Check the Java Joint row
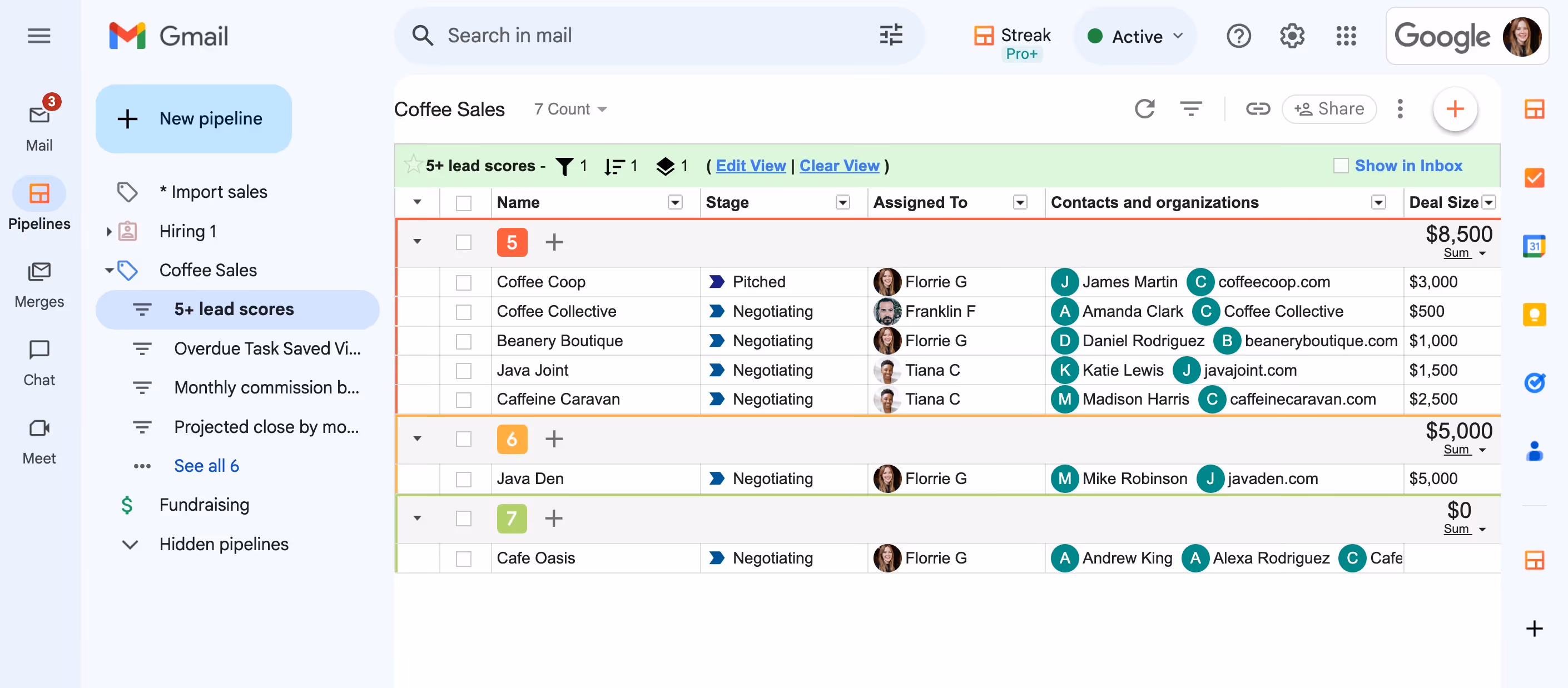Screen dimensions: 1568x688 [x=464, y=371]
